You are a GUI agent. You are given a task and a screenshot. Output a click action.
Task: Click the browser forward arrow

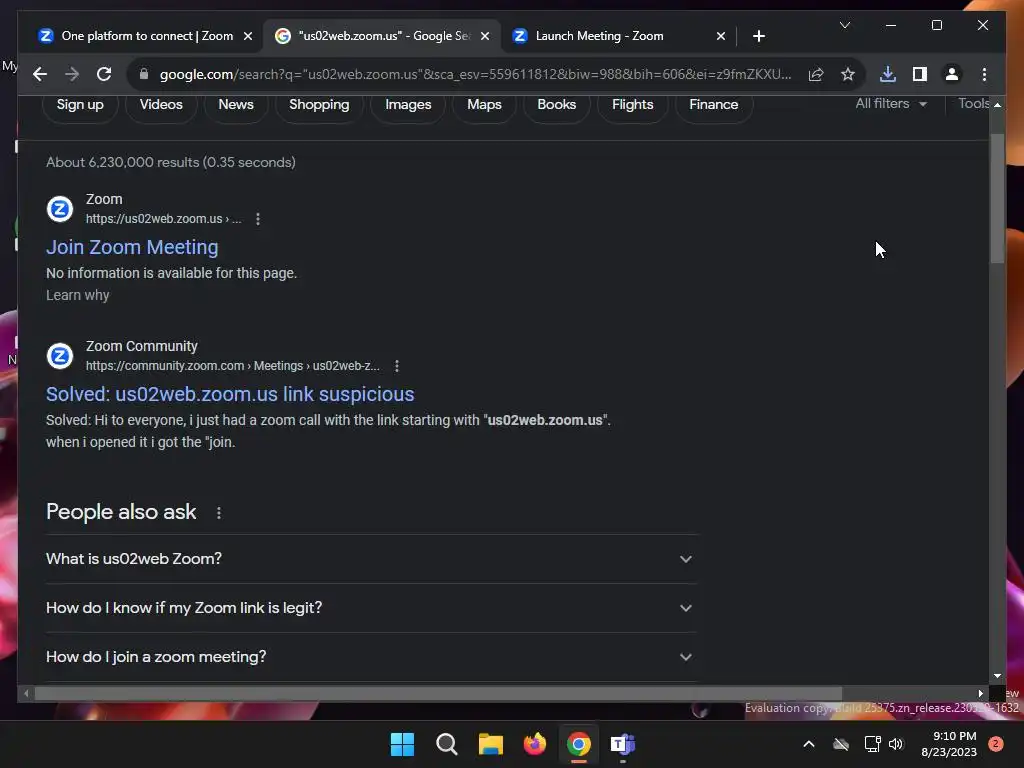pos(72,74)
